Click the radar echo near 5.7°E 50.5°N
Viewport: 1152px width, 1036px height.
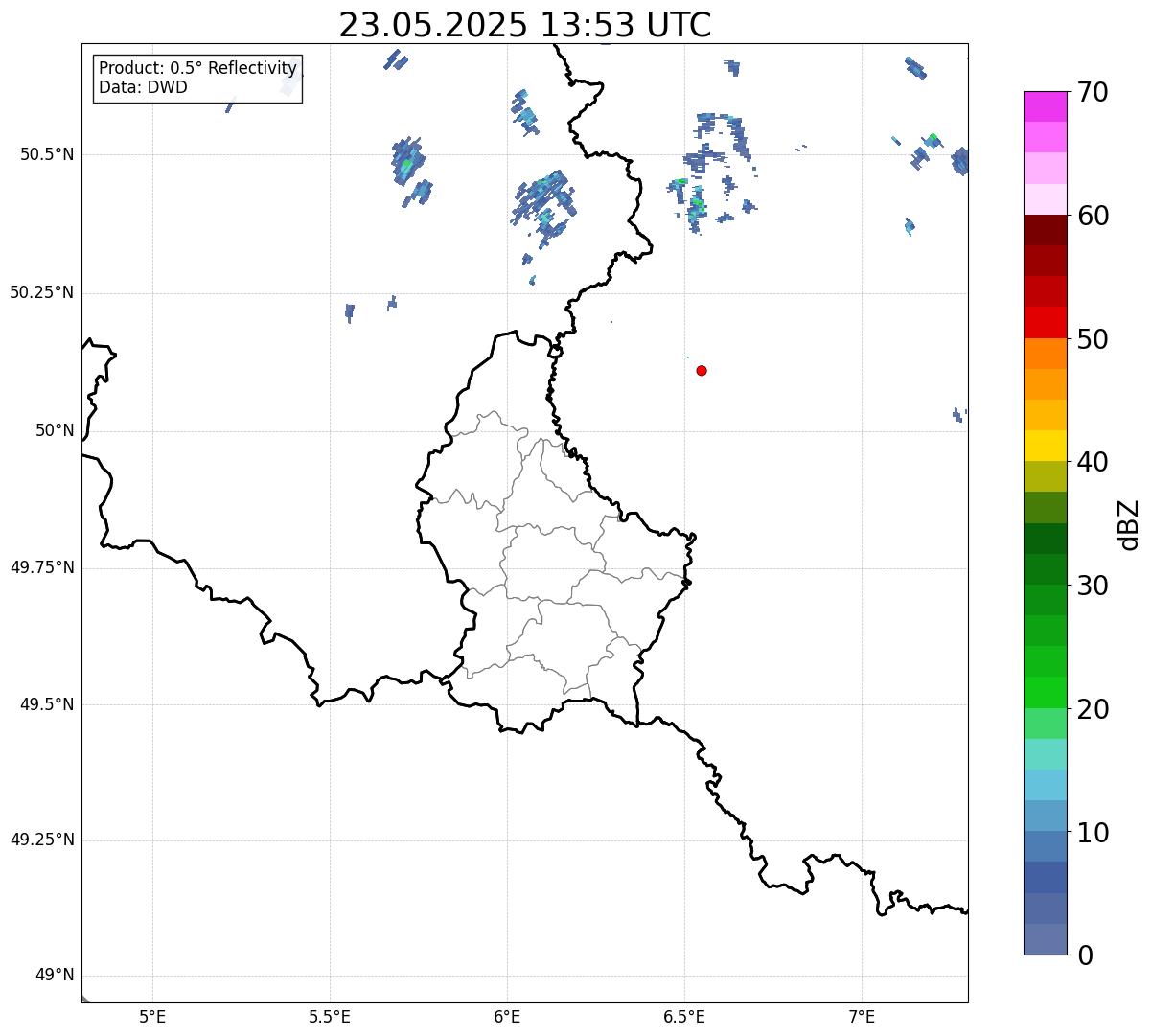[408, 163]
